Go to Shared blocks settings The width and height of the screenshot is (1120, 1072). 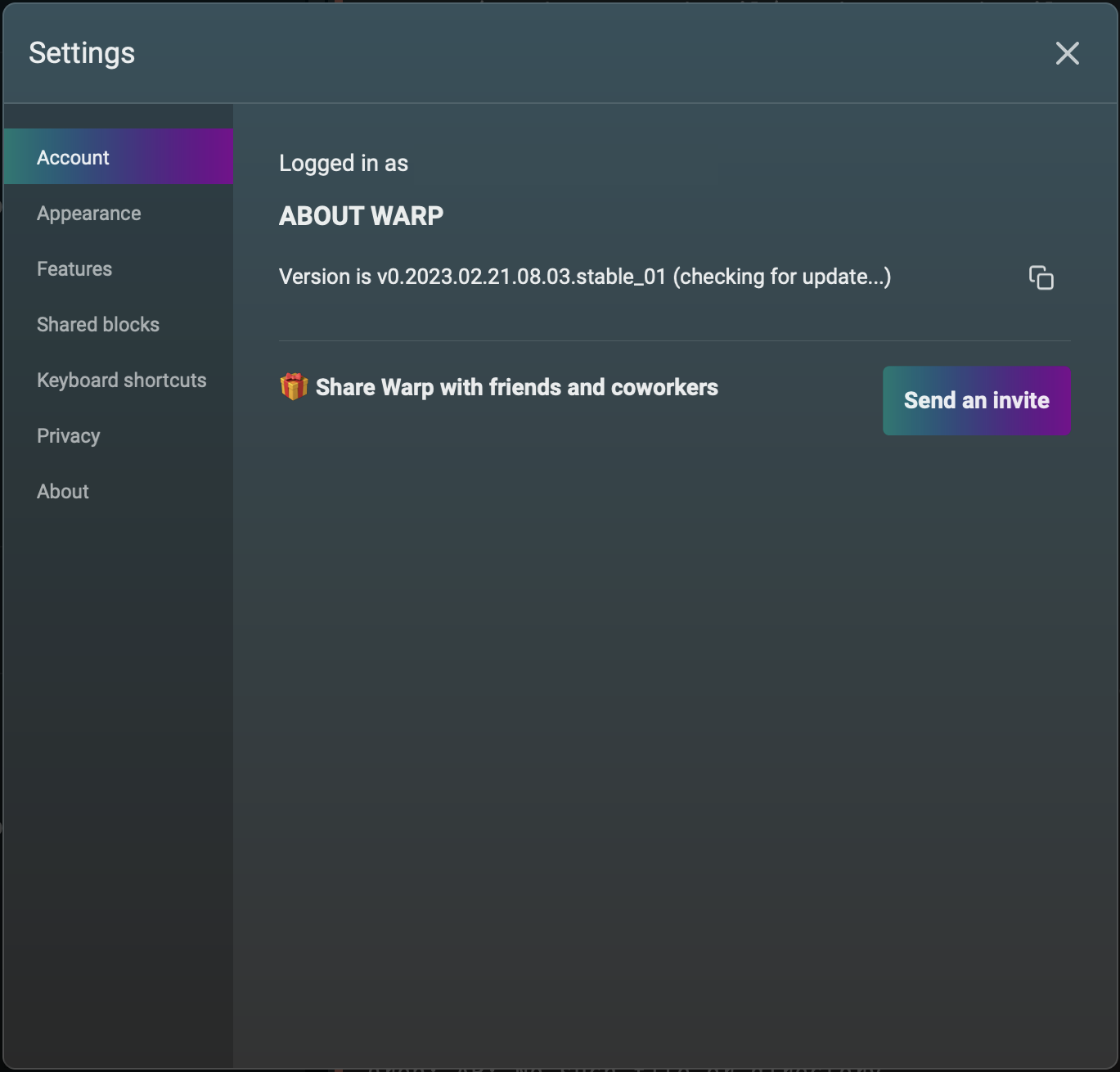[x=98, y=325]
